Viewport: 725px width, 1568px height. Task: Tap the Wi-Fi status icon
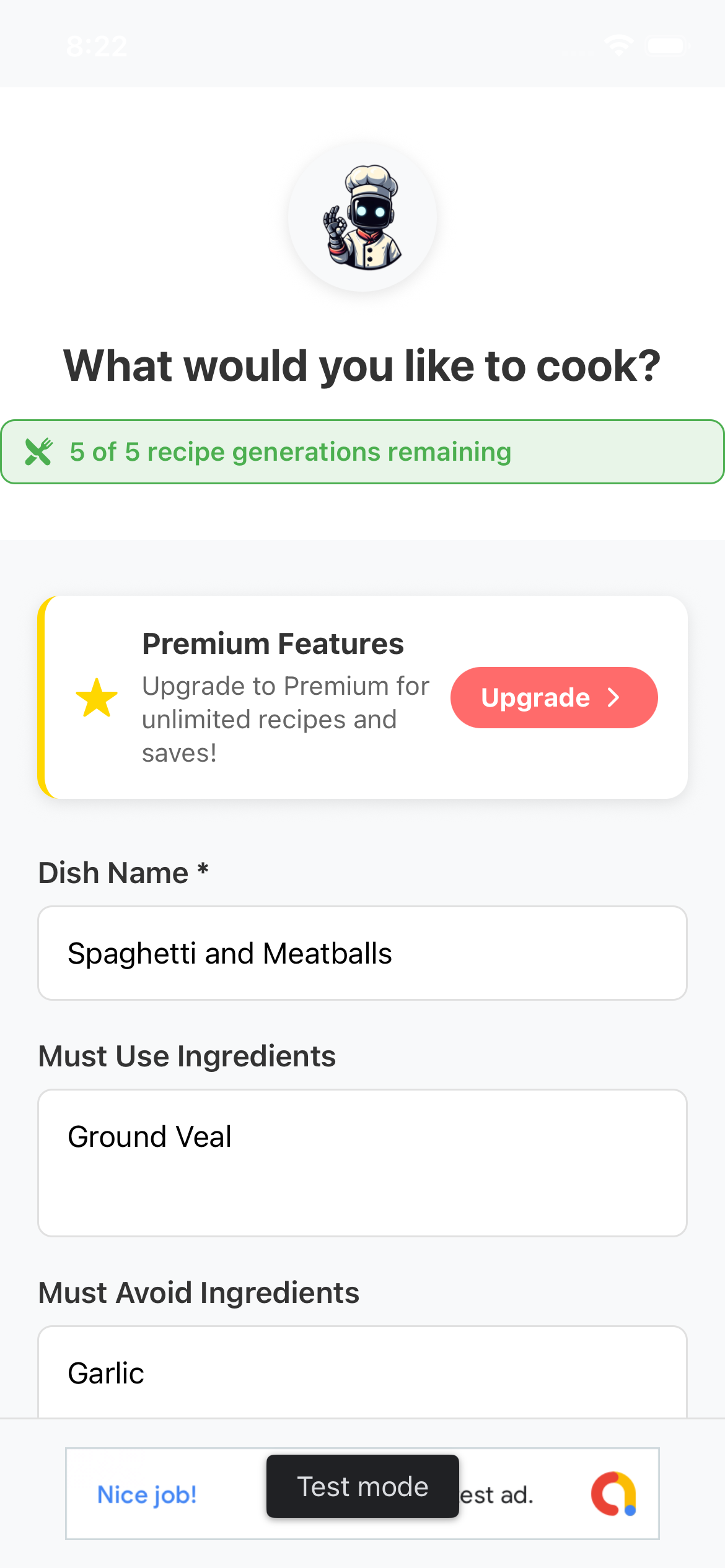618,45
